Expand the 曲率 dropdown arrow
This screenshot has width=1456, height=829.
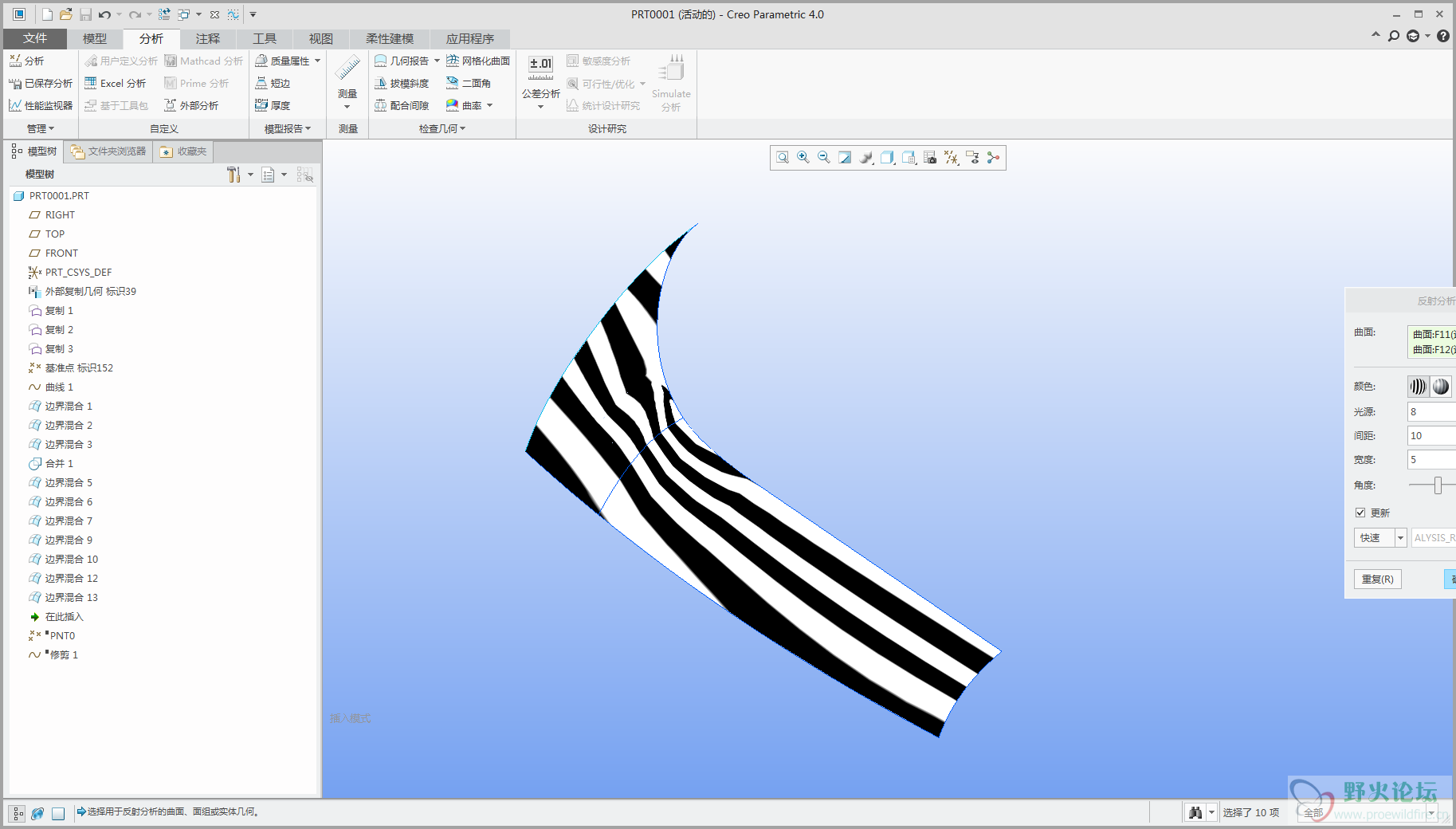[x=489, y=105]
